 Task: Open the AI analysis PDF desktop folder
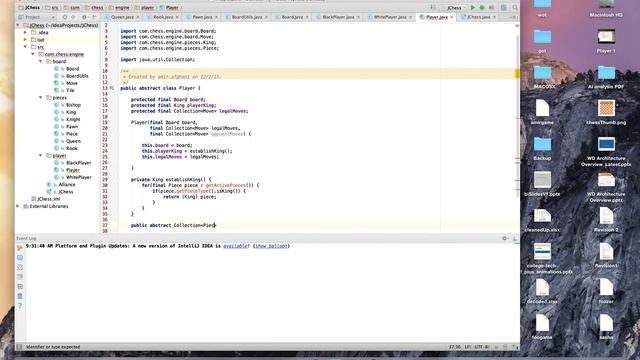coord(606,77)
